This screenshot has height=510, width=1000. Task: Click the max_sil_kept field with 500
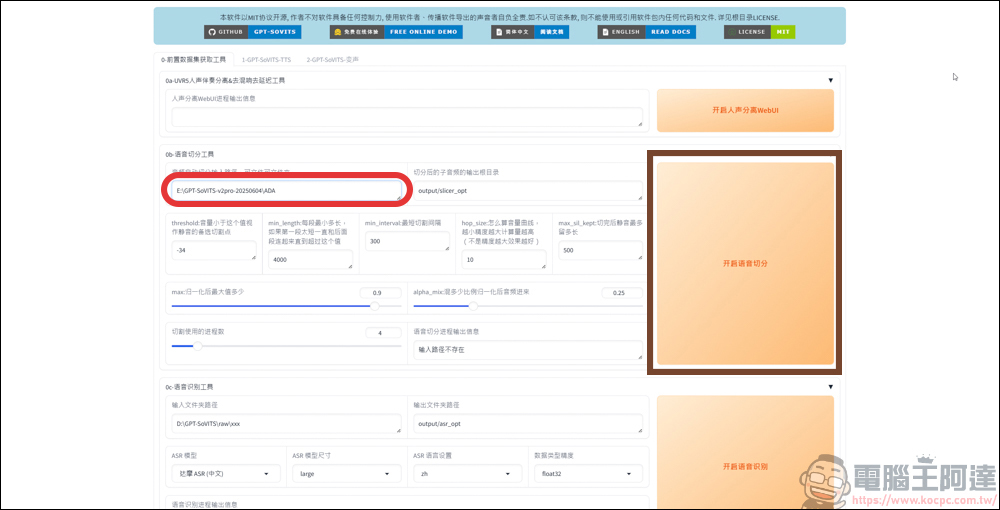(600, 251)
